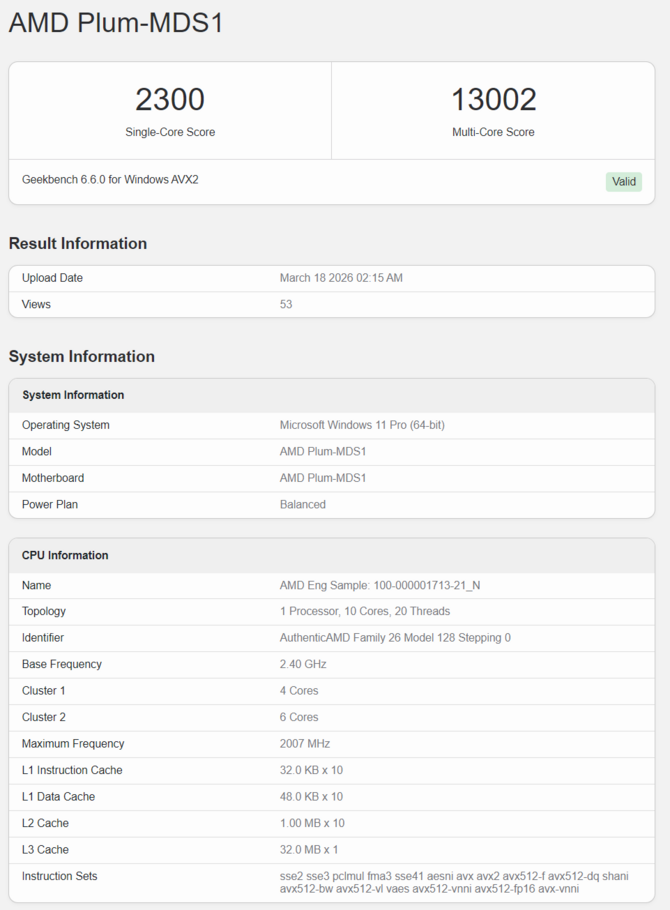Click the Multi-Core Score label

coord(494,132)
